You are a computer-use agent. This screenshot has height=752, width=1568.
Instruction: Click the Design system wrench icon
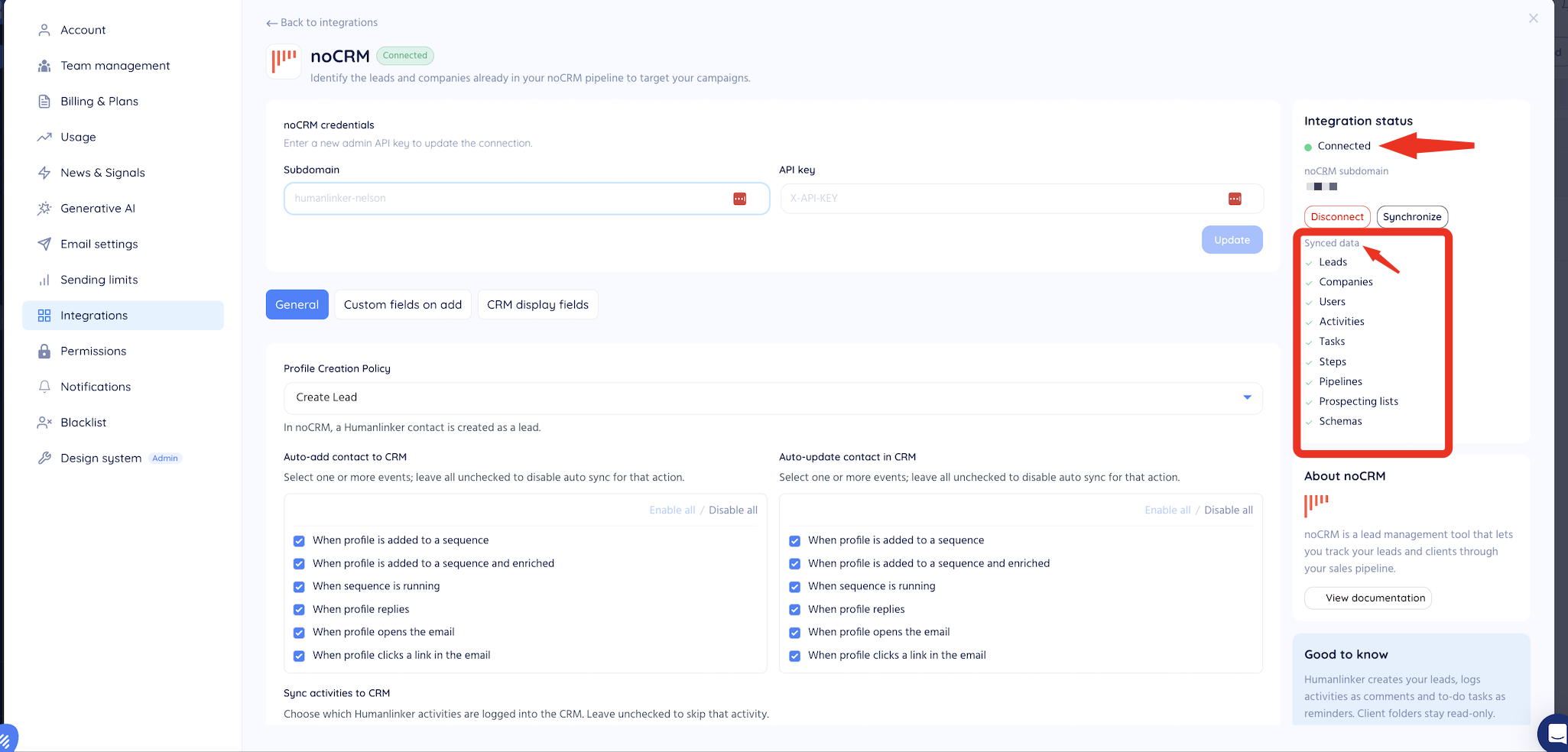pyautogui.click(x=44, y=458)
